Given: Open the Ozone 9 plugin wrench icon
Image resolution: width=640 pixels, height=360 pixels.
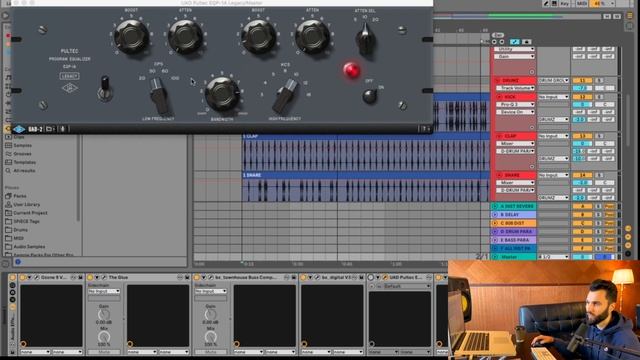Looking at the screenshot, I should [37, 278].
